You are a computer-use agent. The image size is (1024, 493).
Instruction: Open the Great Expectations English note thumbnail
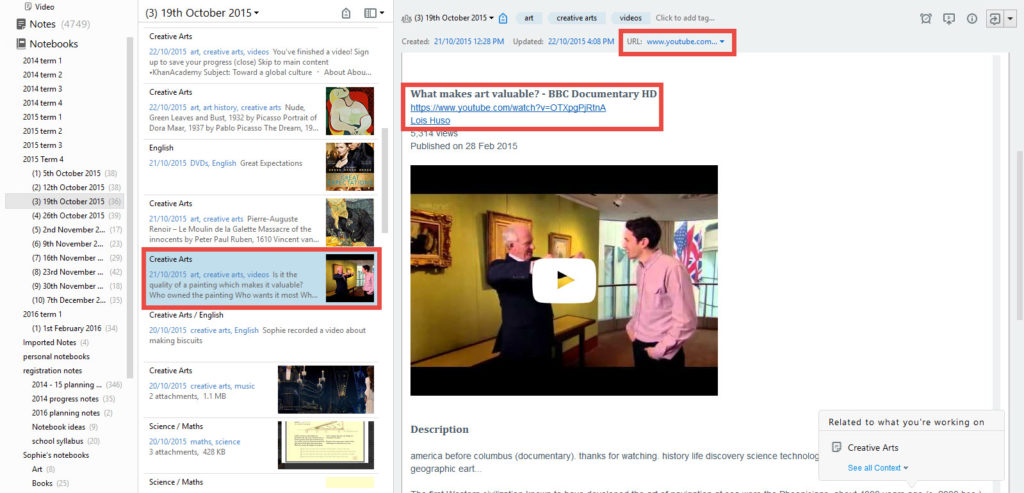349,166
